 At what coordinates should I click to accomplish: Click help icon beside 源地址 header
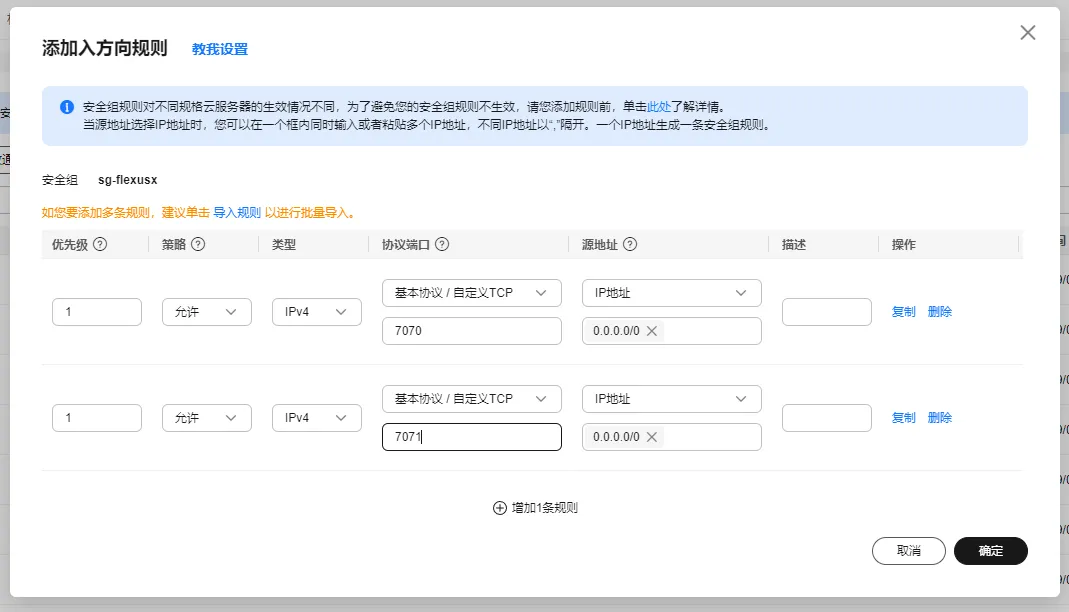pyautogui.click(x=630, y=245)
